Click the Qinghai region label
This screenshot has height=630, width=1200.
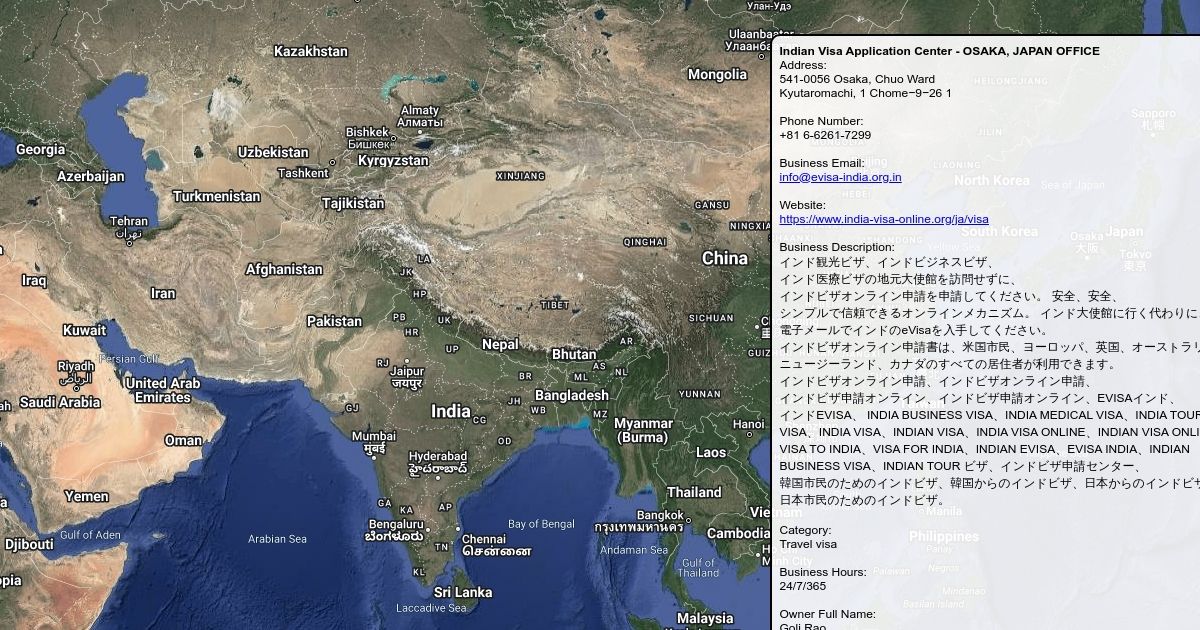click(x=644, y=242)
